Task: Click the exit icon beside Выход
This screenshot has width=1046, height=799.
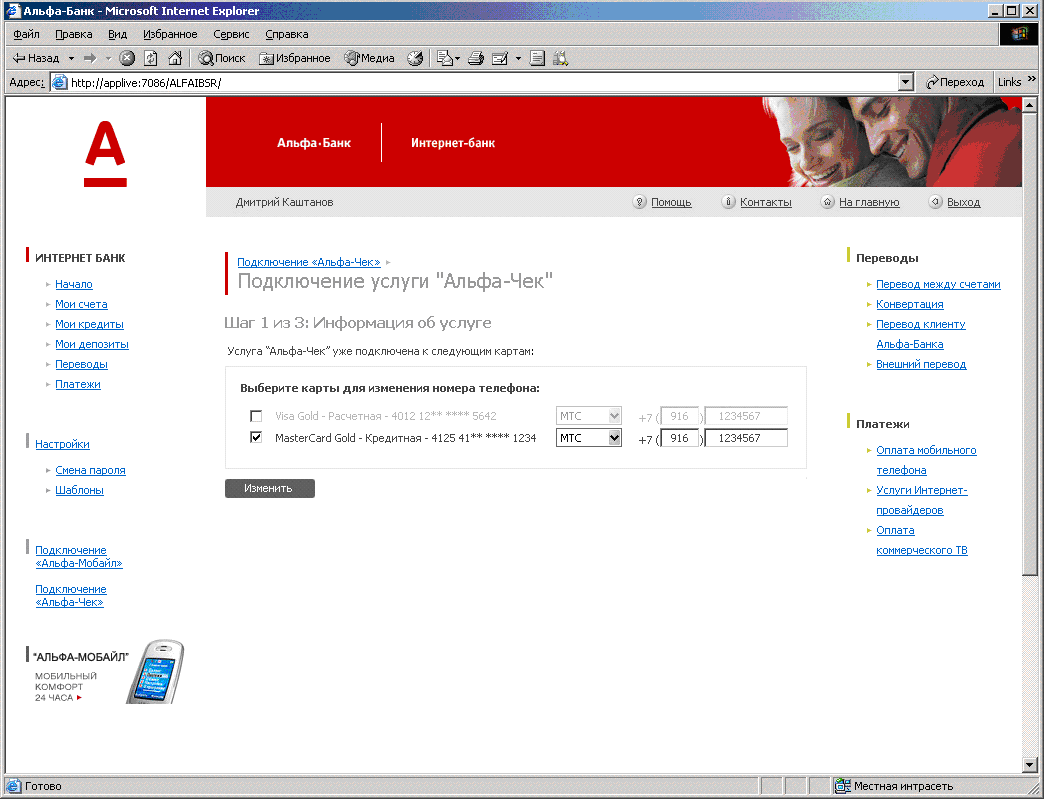Action: [935, 202]
